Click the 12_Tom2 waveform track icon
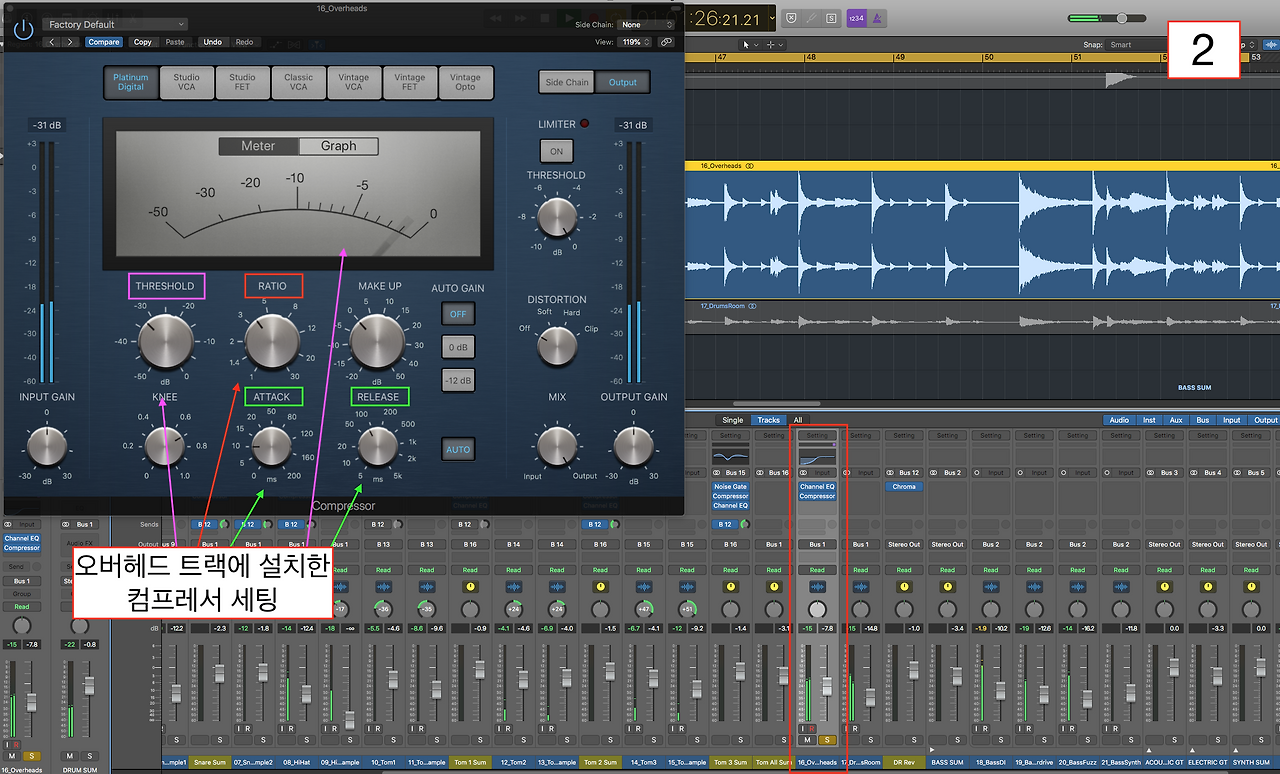1280x774 pixels. 513,586
